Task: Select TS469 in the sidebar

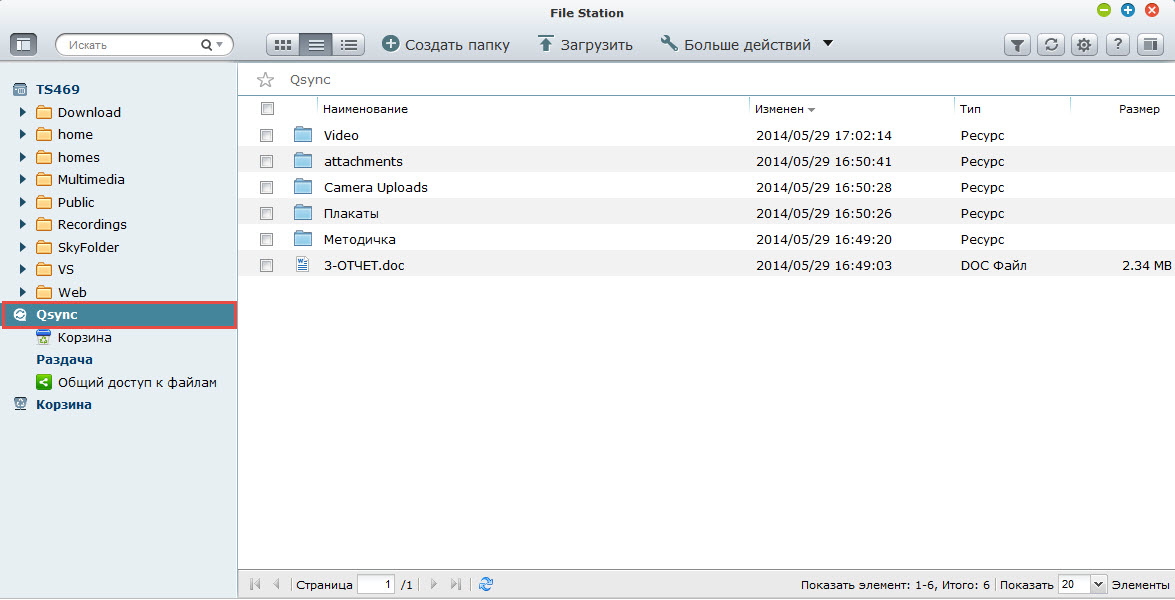Action: coord(58,89)
